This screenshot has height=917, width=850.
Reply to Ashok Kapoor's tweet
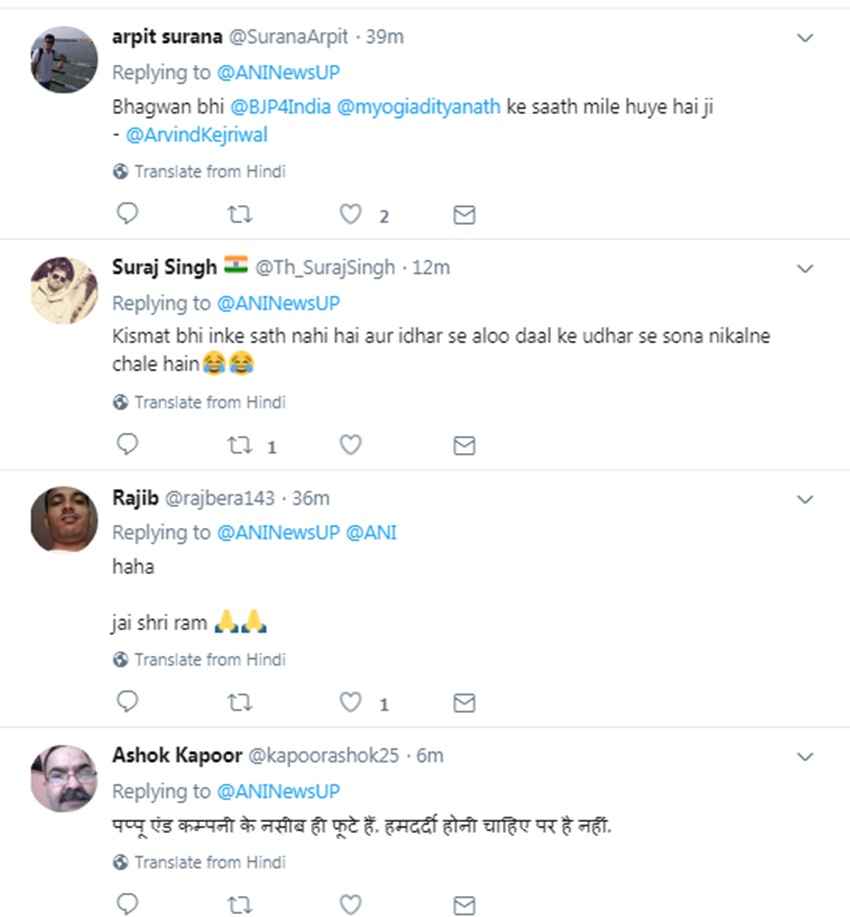[x=127, y=905]
